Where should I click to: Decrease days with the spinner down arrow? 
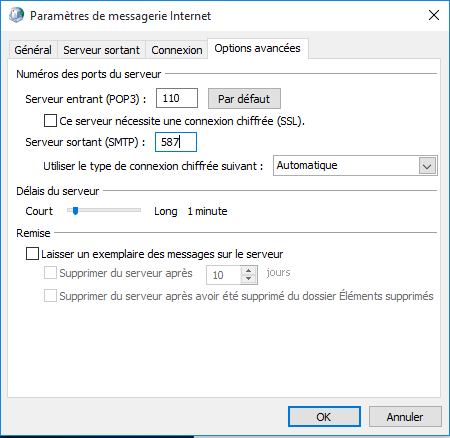[x=248, y=279]
